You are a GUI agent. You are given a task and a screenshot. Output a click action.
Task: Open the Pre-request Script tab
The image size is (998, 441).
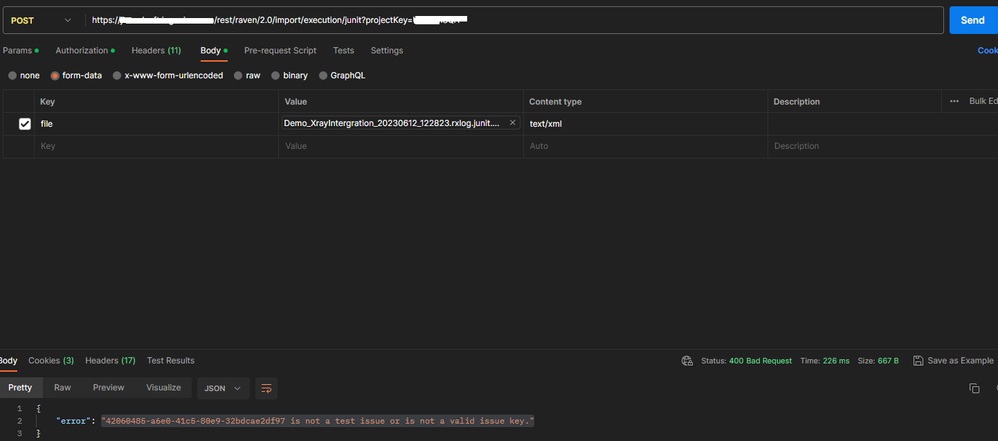coord(280,50)
